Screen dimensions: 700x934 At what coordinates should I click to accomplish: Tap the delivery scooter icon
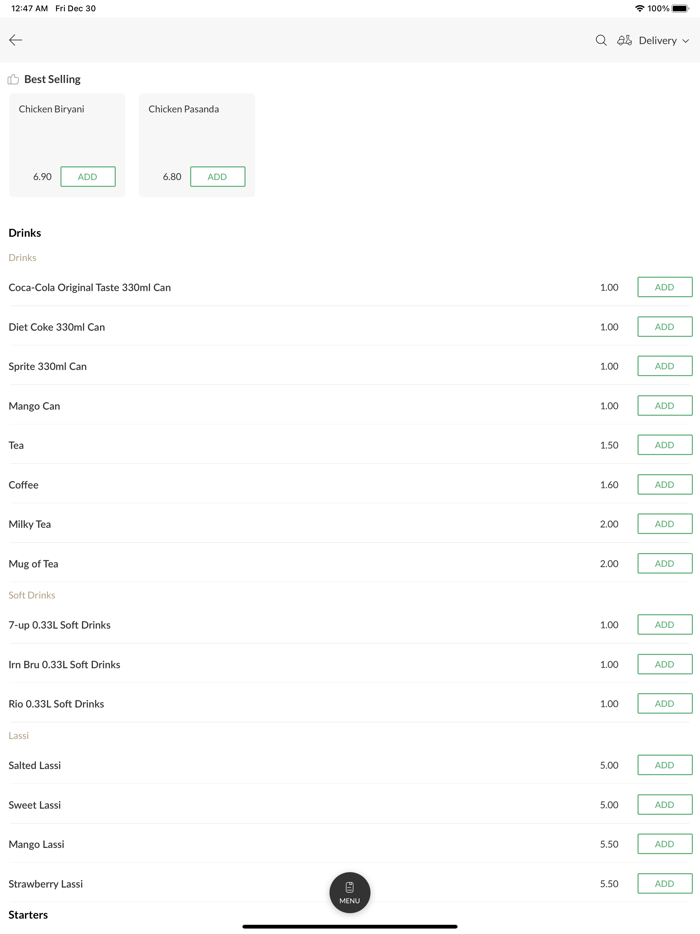[x=624, y=40]
